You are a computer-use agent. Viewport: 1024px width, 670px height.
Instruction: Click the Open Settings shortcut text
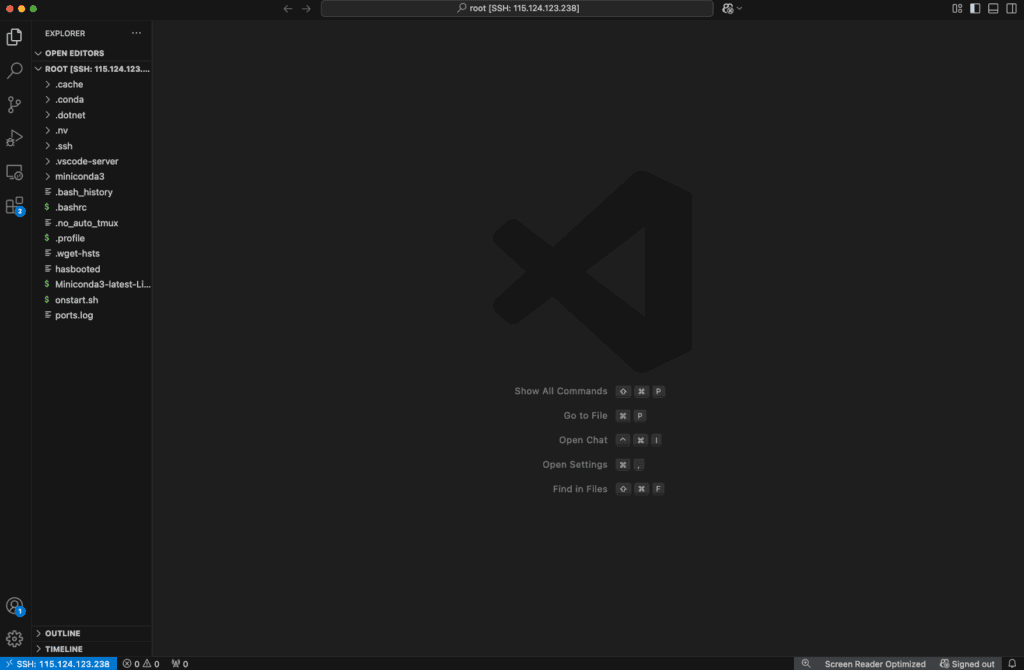click(x=575, y=465)
